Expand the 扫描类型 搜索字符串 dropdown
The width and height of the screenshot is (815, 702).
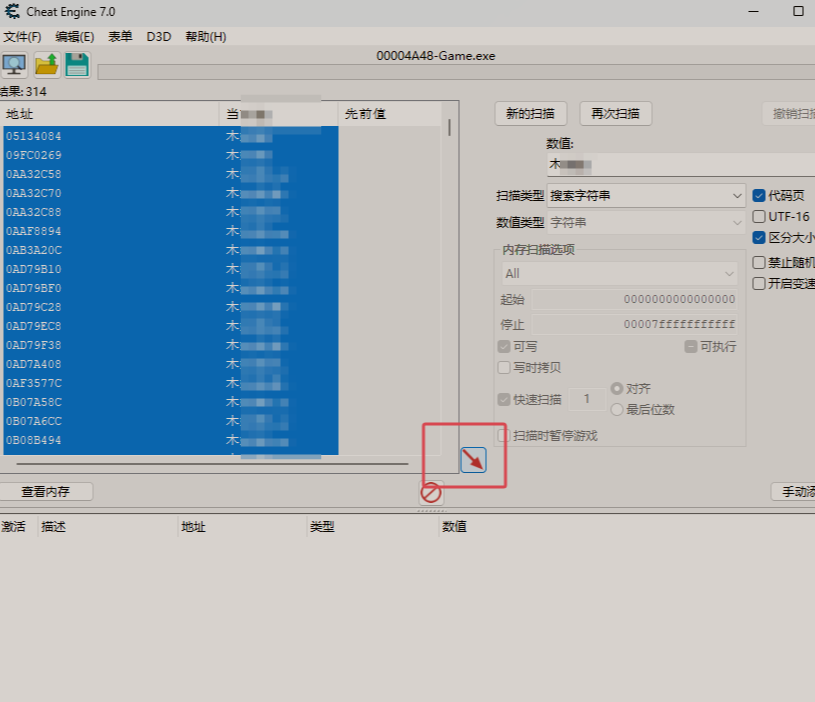(x=646, y=196)
